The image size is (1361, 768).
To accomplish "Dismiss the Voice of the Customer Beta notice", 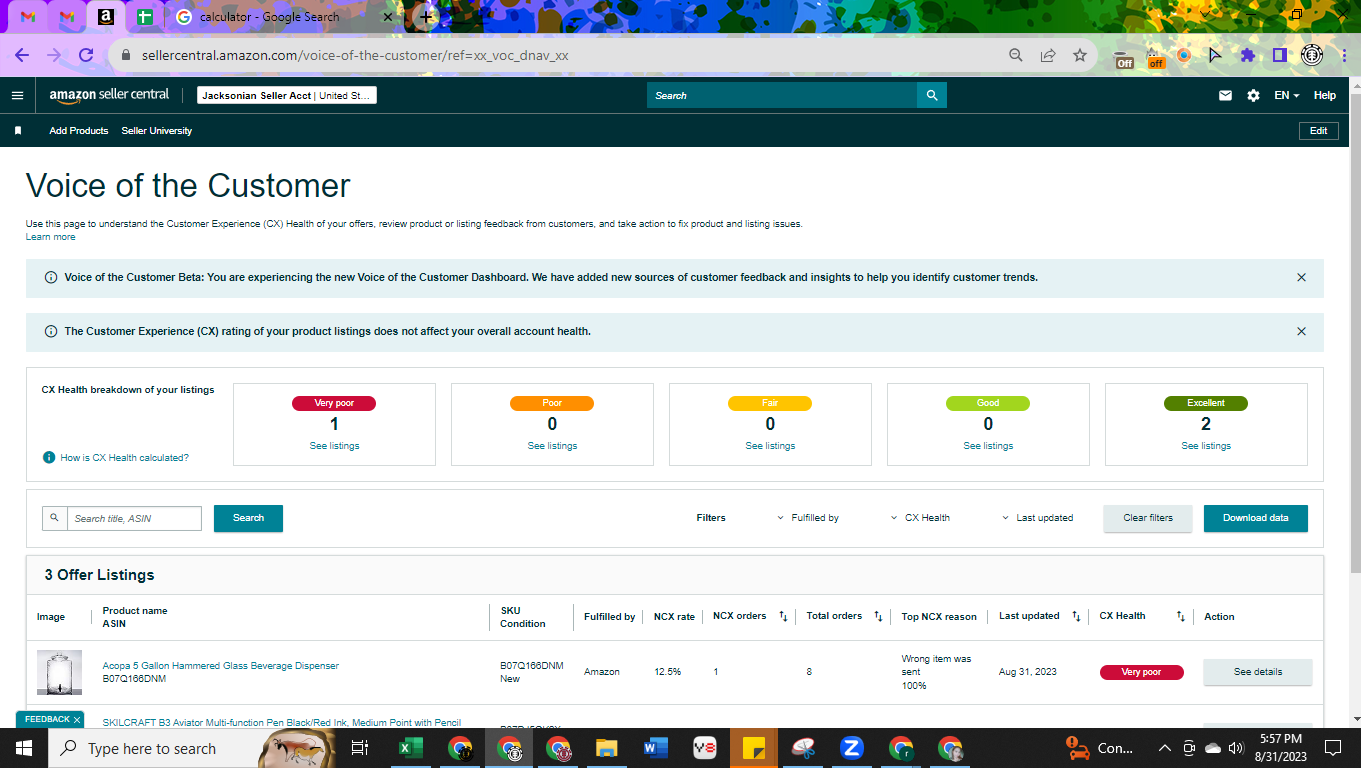I will 1301,277.
